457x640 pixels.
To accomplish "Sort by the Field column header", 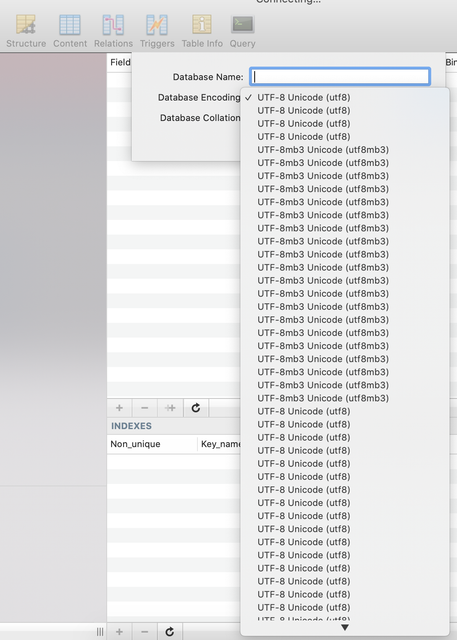I will 120,62.
